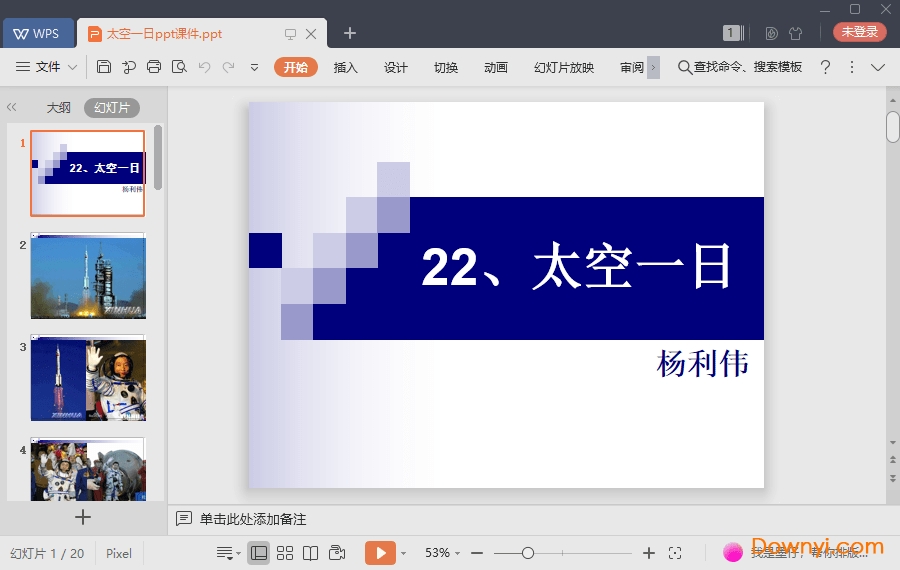900x570 pixels.
Task: Click the Redo arrow
Action: click(228, 67)
